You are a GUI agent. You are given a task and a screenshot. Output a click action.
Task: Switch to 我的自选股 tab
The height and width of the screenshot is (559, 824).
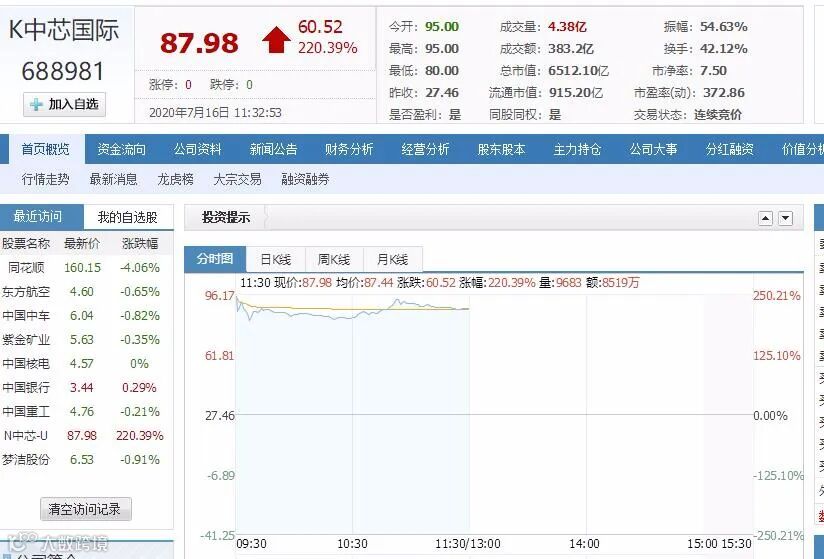click(x=128, y=217)
